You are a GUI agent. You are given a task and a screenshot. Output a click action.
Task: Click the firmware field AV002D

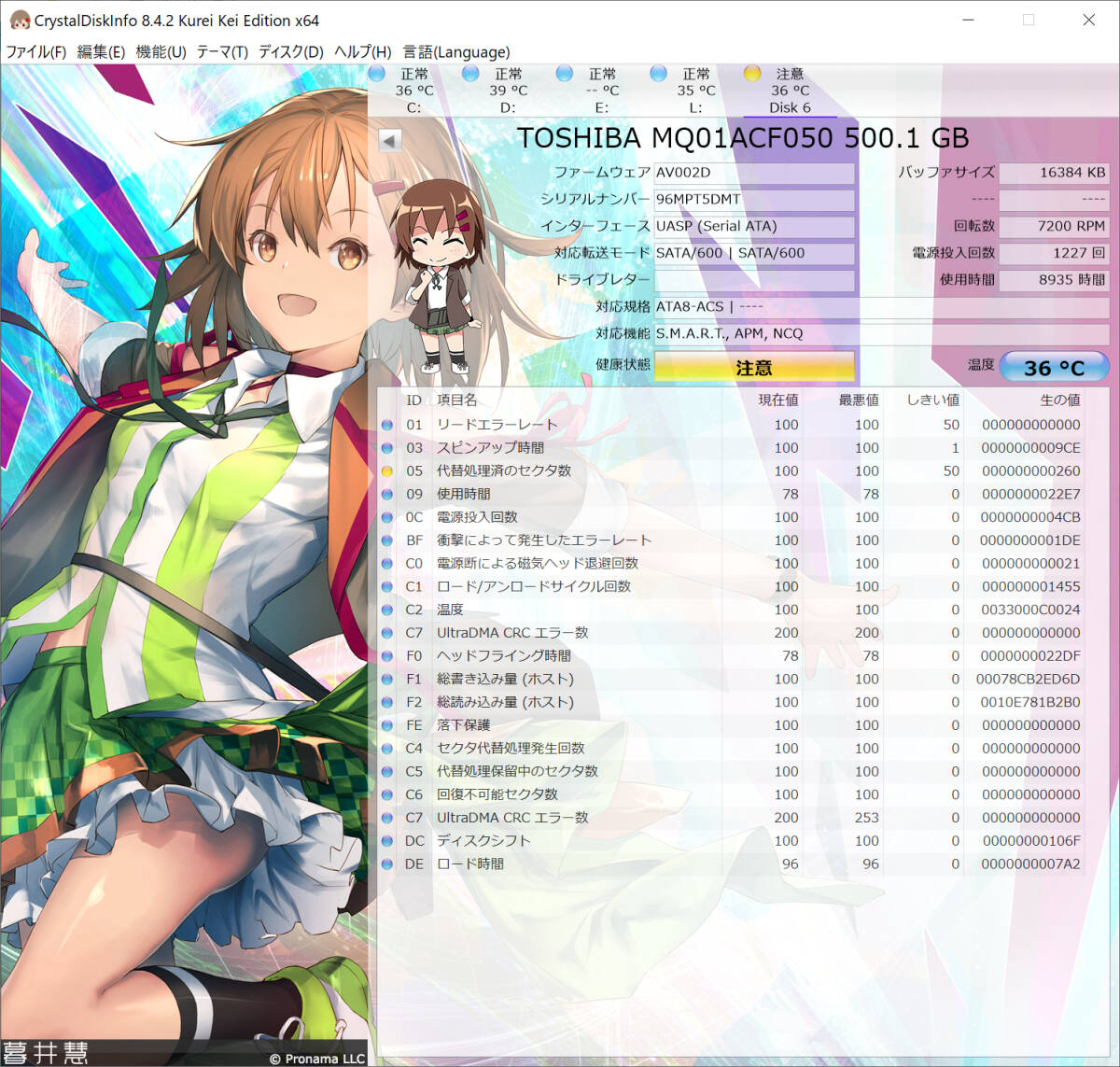(753, 173)
